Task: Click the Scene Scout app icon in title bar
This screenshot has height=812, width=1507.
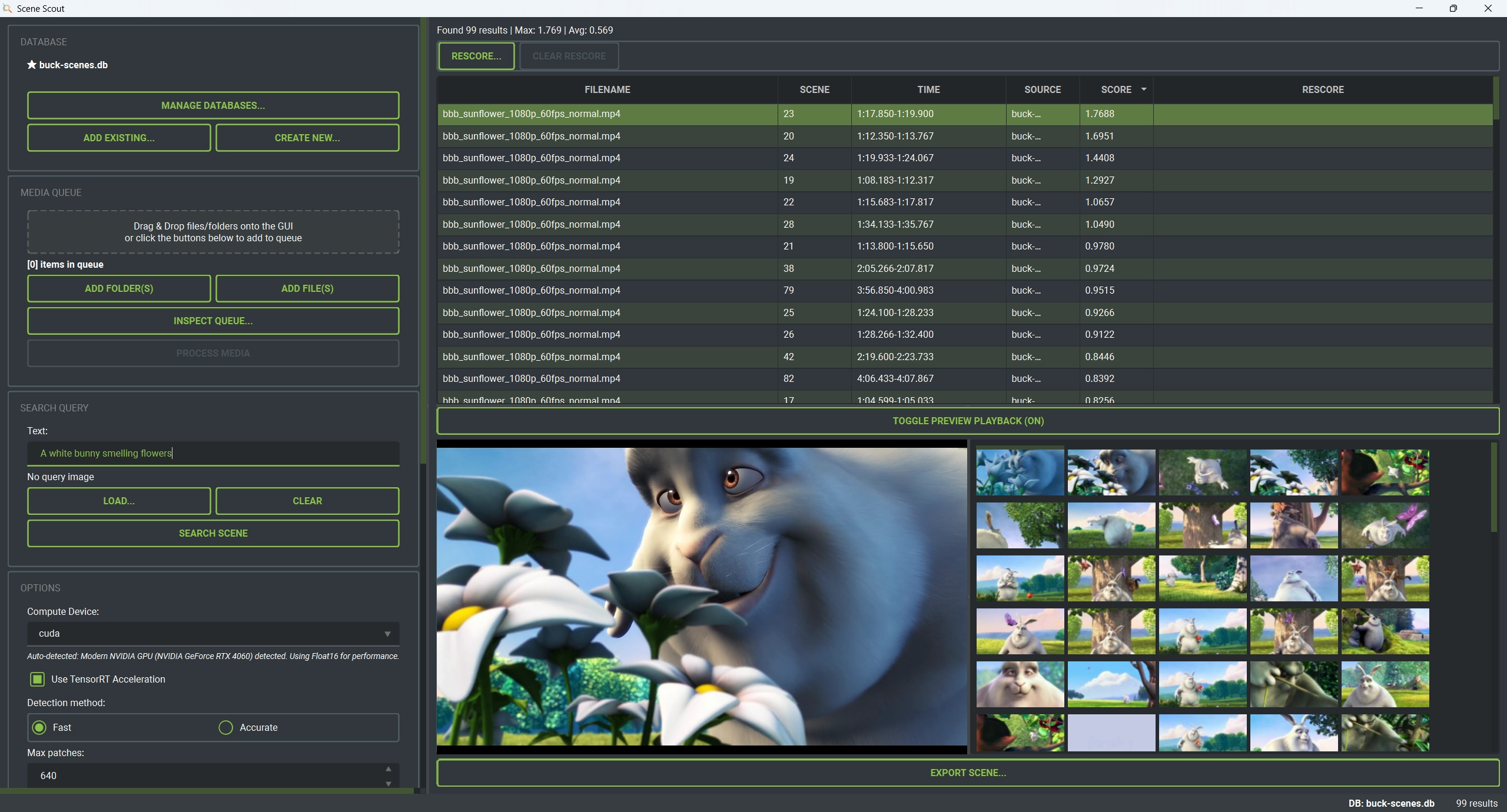Action: tap(7, 8)
